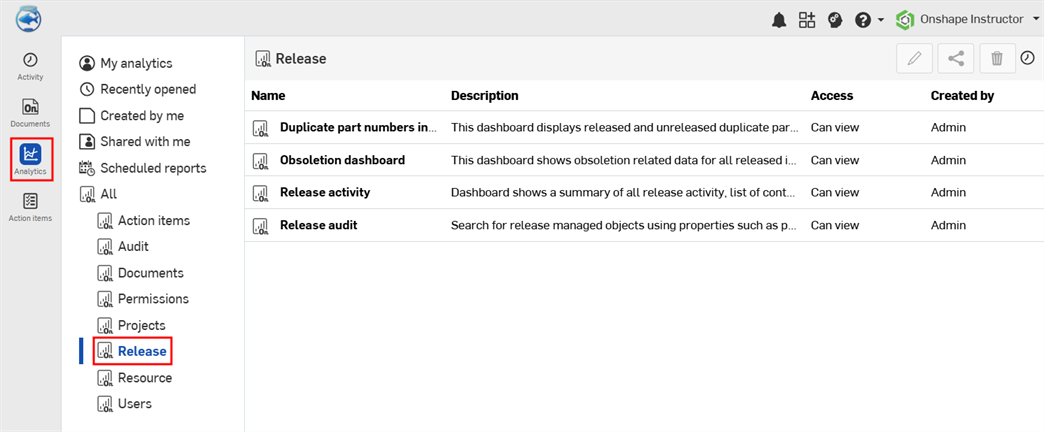Click the green company logo icon

905,20
